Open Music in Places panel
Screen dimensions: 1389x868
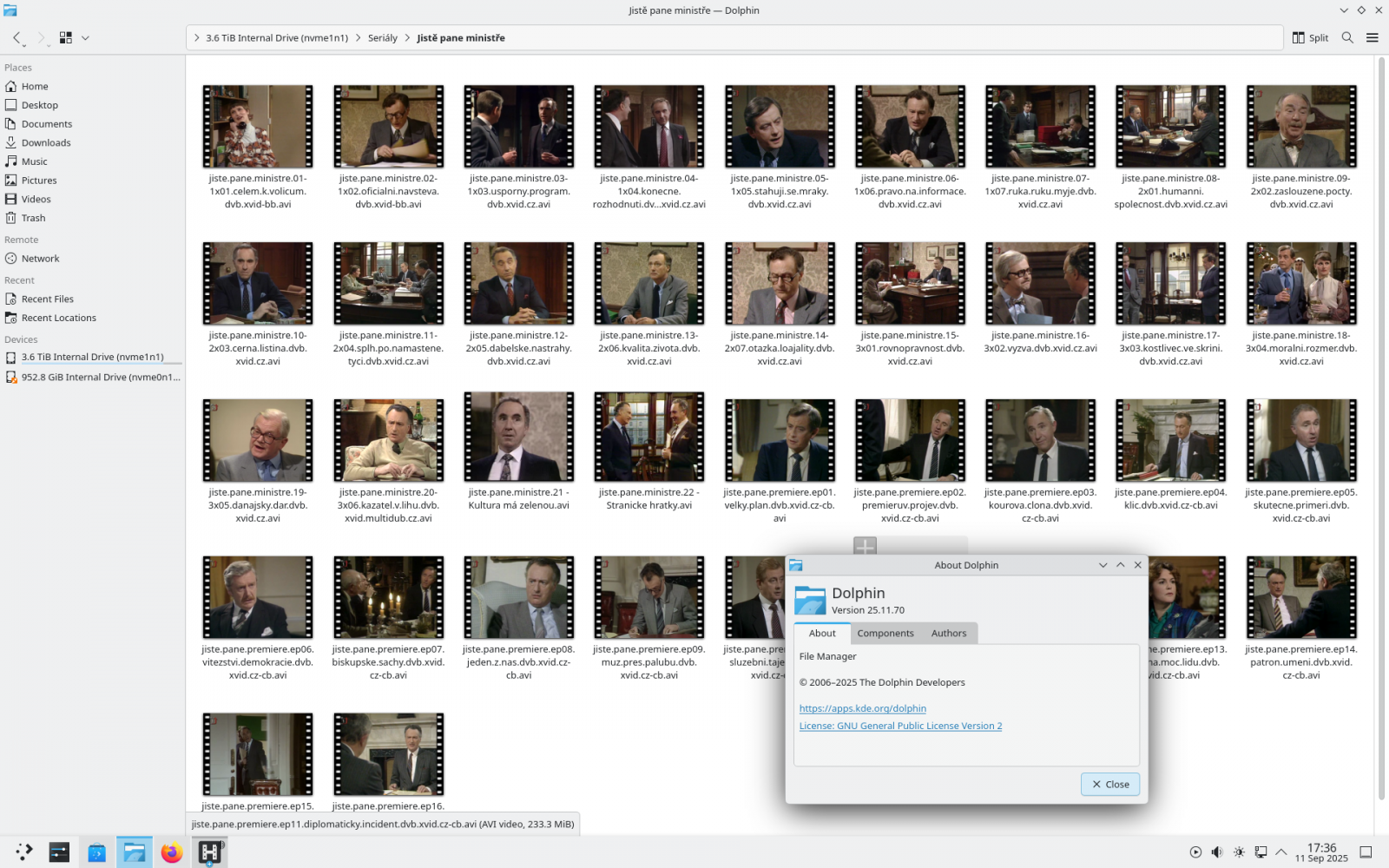tap(92, 161)
